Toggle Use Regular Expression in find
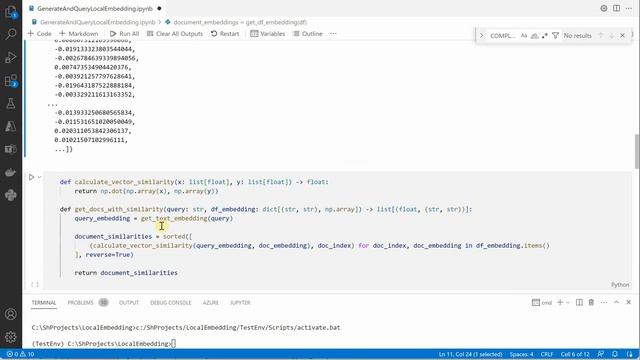 (x=544, y=36)
